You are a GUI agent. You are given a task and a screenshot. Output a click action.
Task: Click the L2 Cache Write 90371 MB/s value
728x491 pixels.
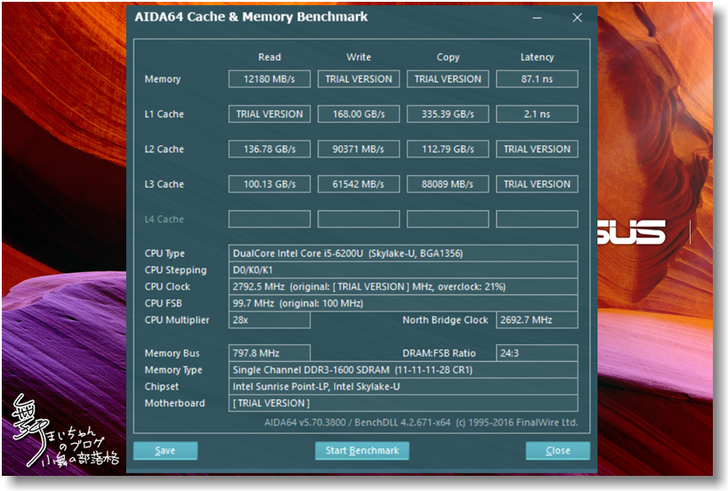click(x=358, y=149)
